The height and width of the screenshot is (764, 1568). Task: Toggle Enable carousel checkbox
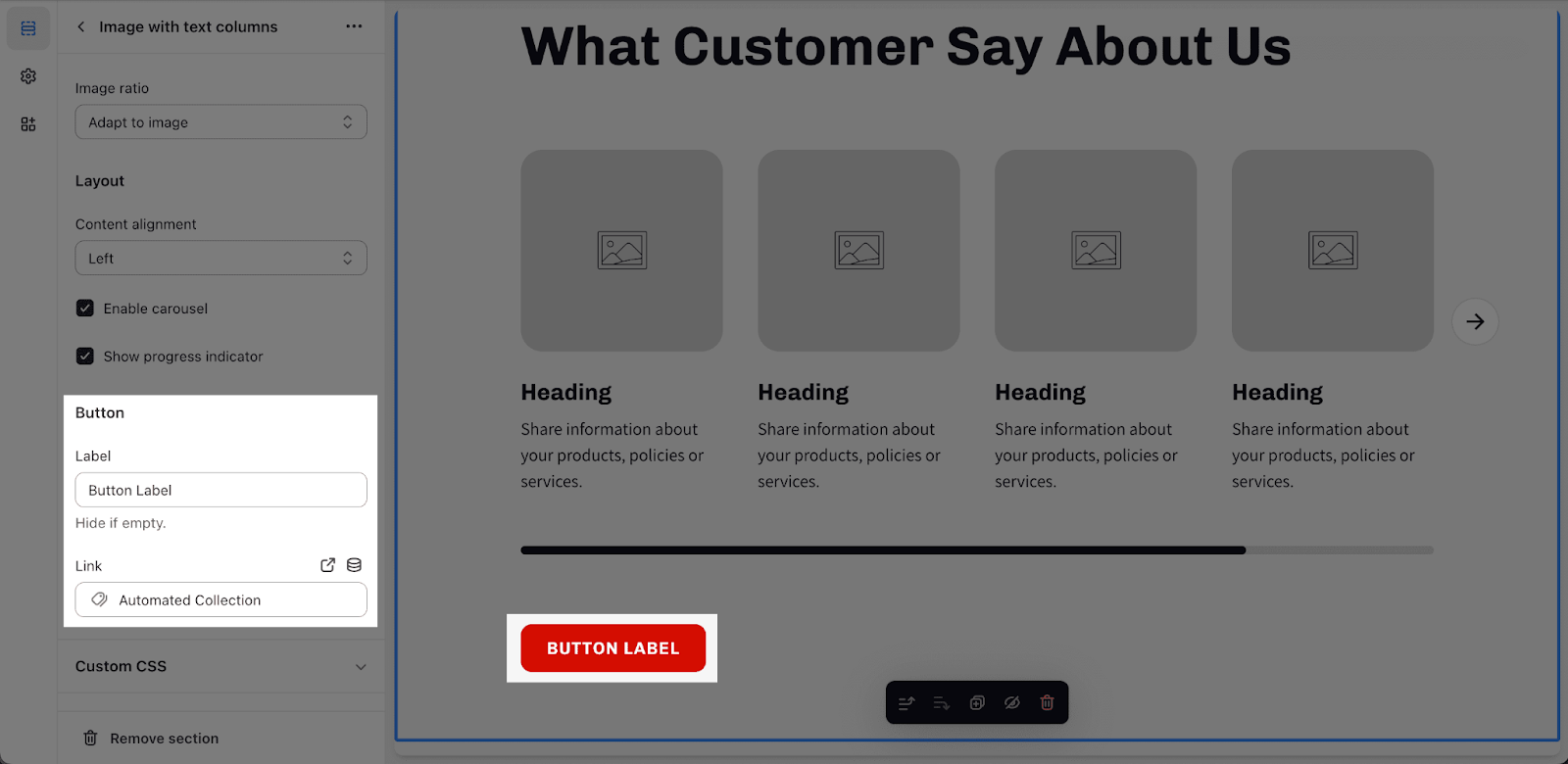coord(85,309)
